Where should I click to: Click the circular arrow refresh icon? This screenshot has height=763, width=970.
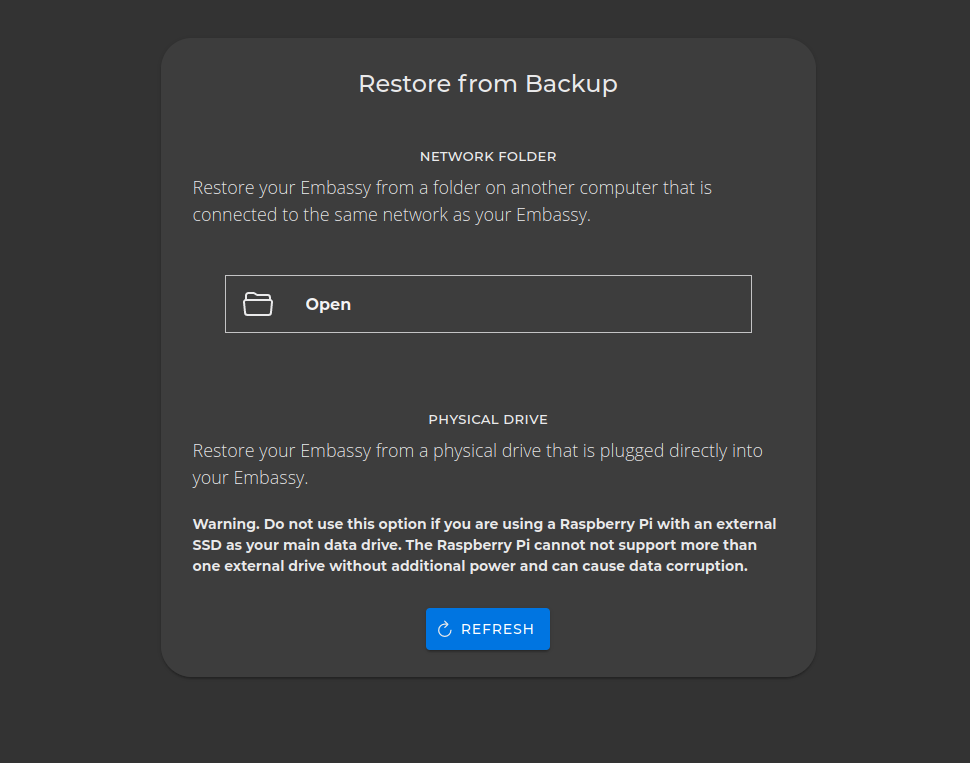[x=445, y=629]
